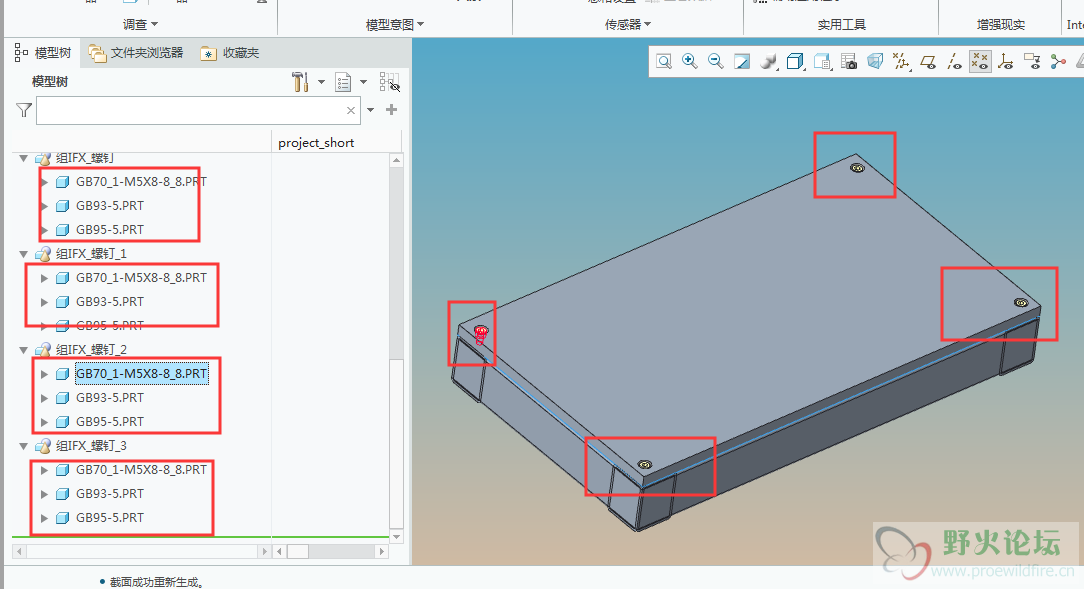
Task: Click the Repaint screen icon
Action: pyautogui.click(x=742, y=62)
